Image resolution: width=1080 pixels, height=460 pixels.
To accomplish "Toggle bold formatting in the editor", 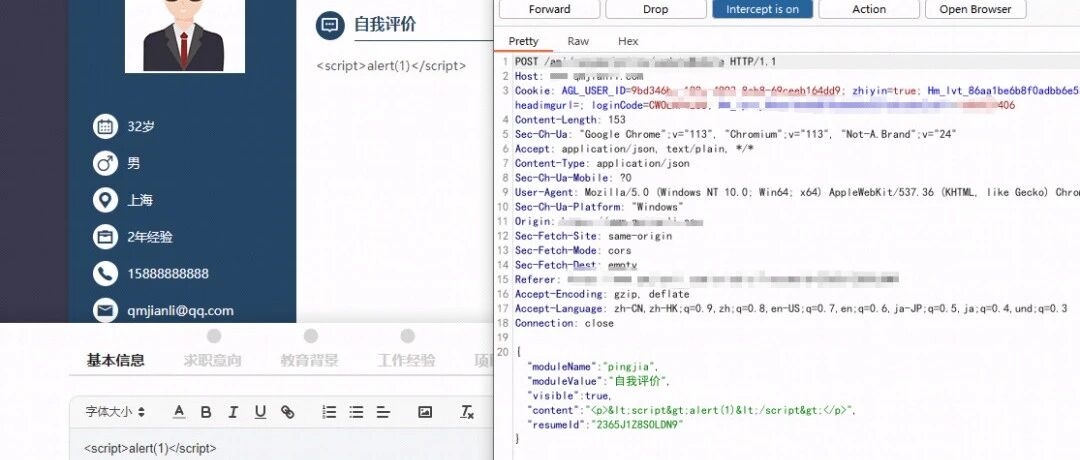I will [206, 412].
